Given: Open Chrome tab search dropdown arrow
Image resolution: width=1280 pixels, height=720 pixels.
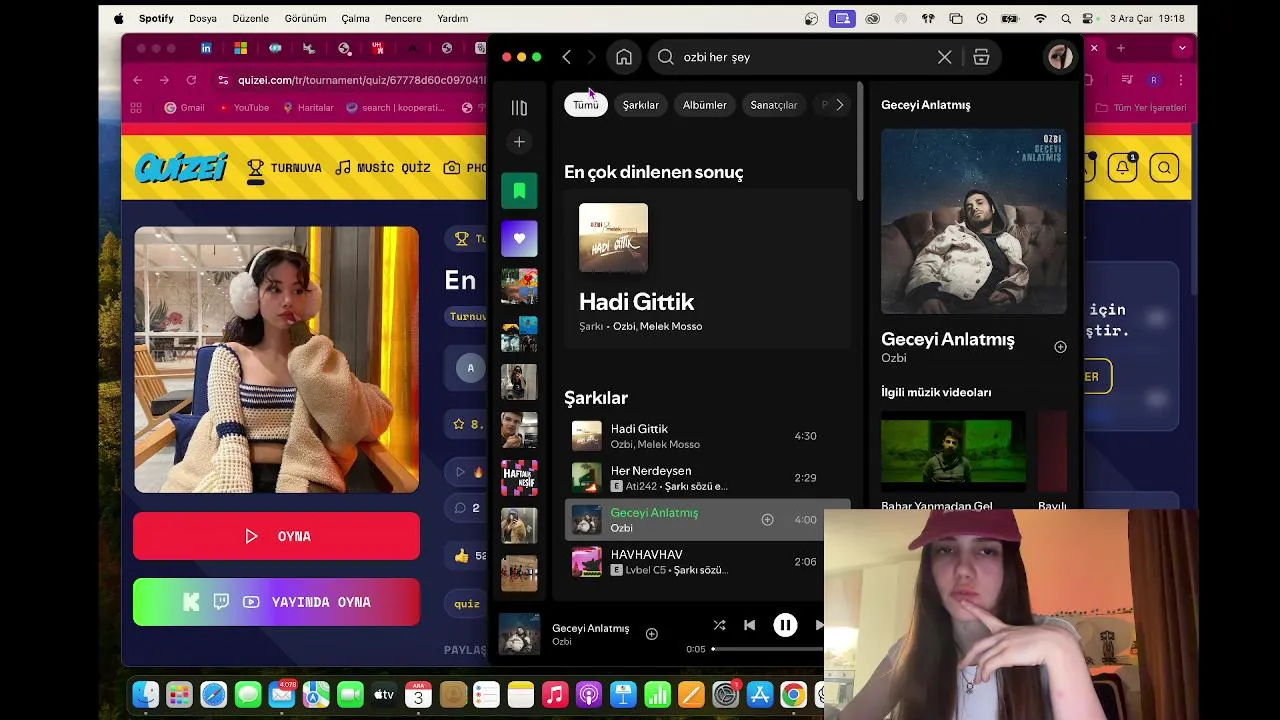Looking at the screenshot, I should (1182, 48).
